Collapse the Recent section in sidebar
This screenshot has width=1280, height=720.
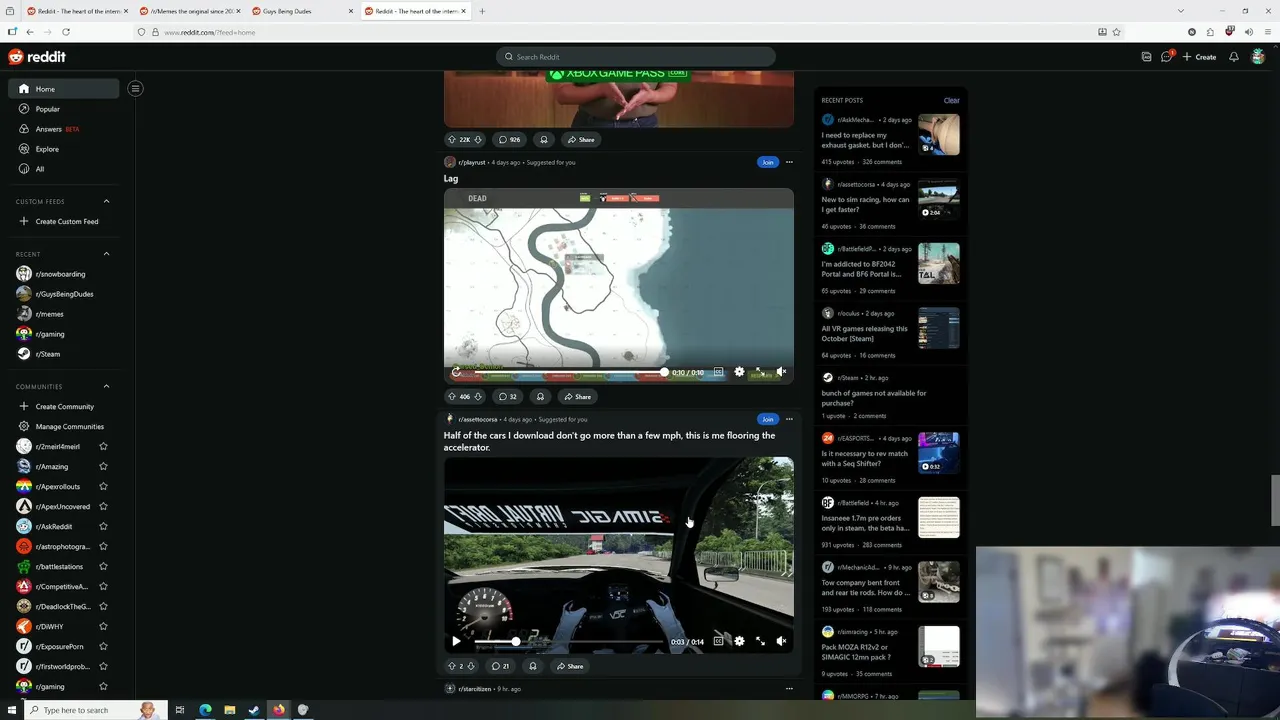tap(106, 254)
